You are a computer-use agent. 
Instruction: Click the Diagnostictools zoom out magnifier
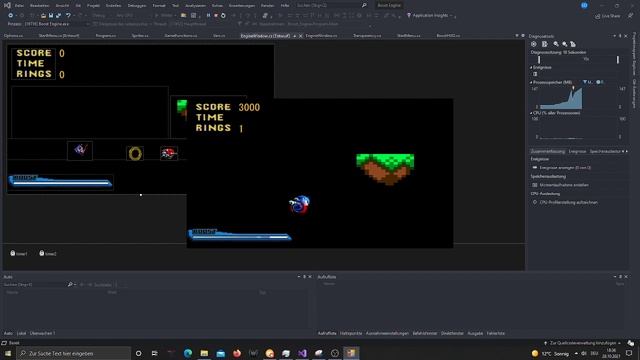(x=564, y=44)
